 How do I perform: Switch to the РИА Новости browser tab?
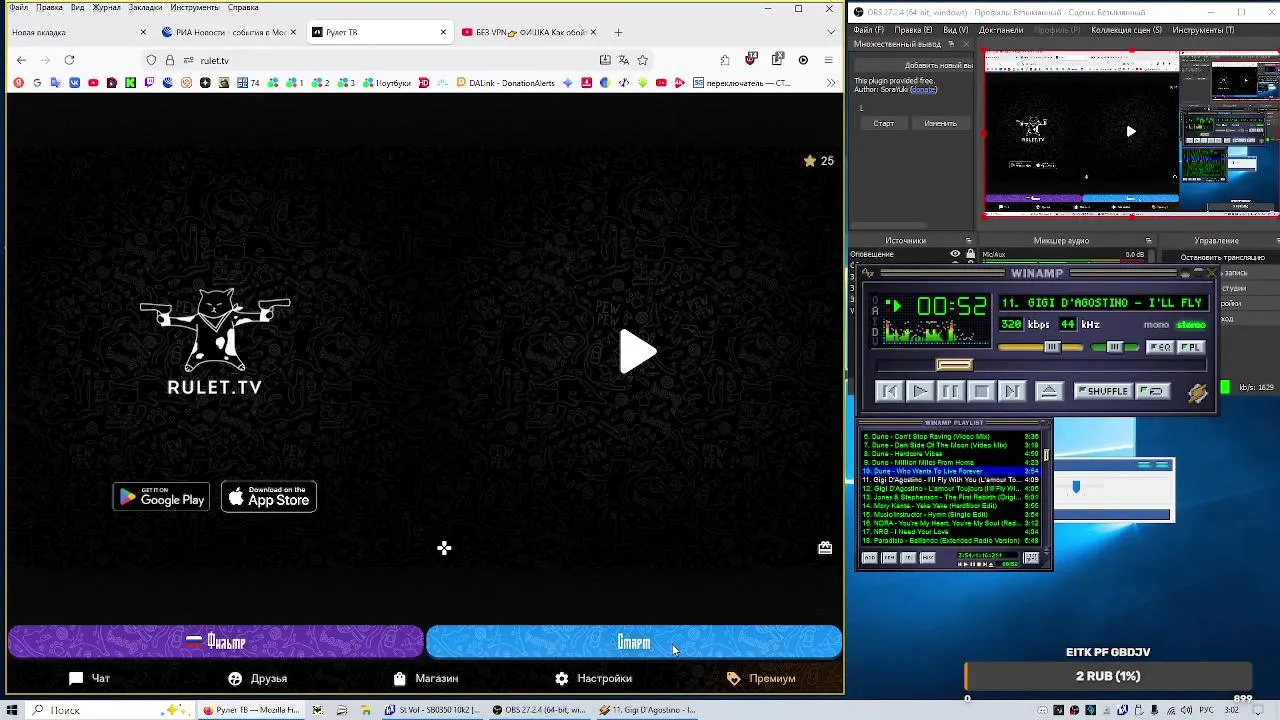pyautogui.click(x=229, y=32)
